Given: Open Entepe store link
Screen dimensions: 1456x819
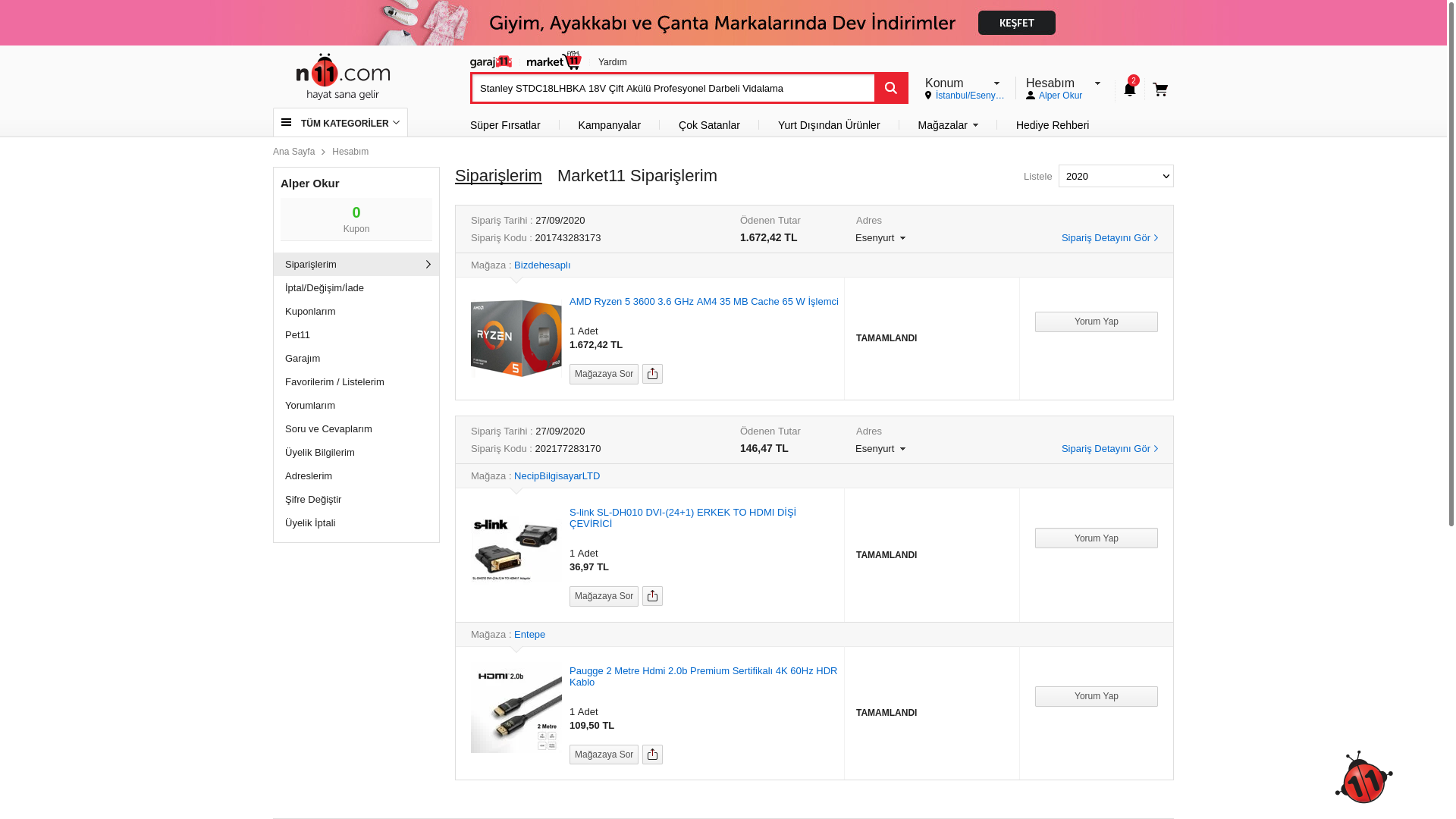Looking at the screenshot, I should pos(529,635).
